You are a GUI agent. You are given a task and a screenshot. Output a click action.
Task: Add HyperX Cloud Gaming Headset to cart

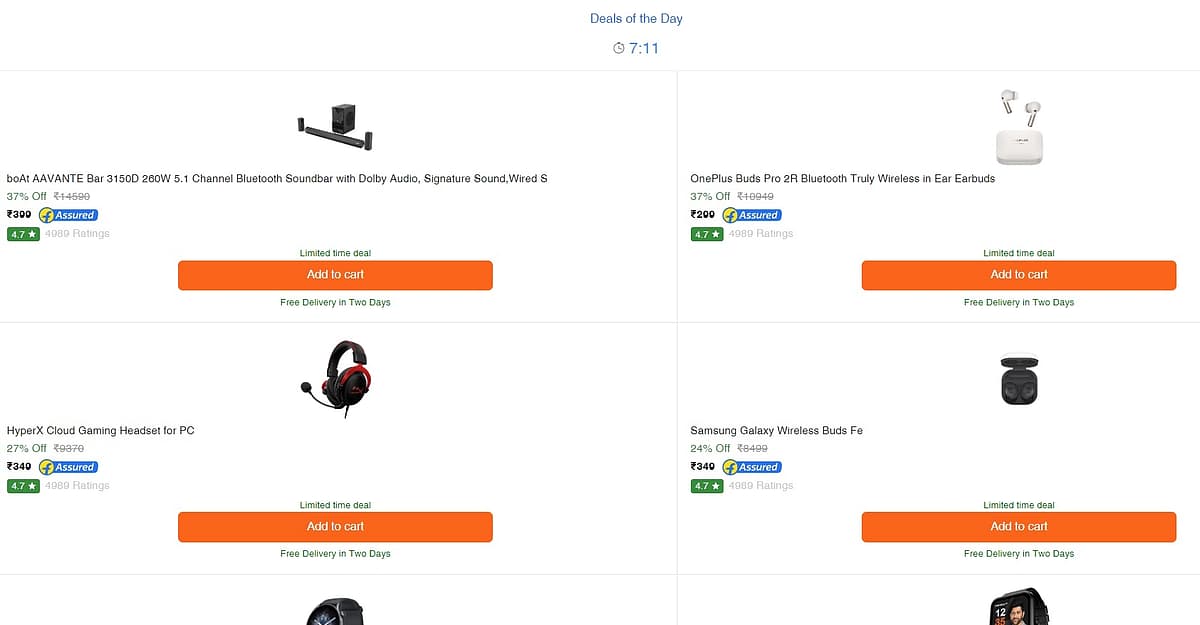tap(335, 527)
